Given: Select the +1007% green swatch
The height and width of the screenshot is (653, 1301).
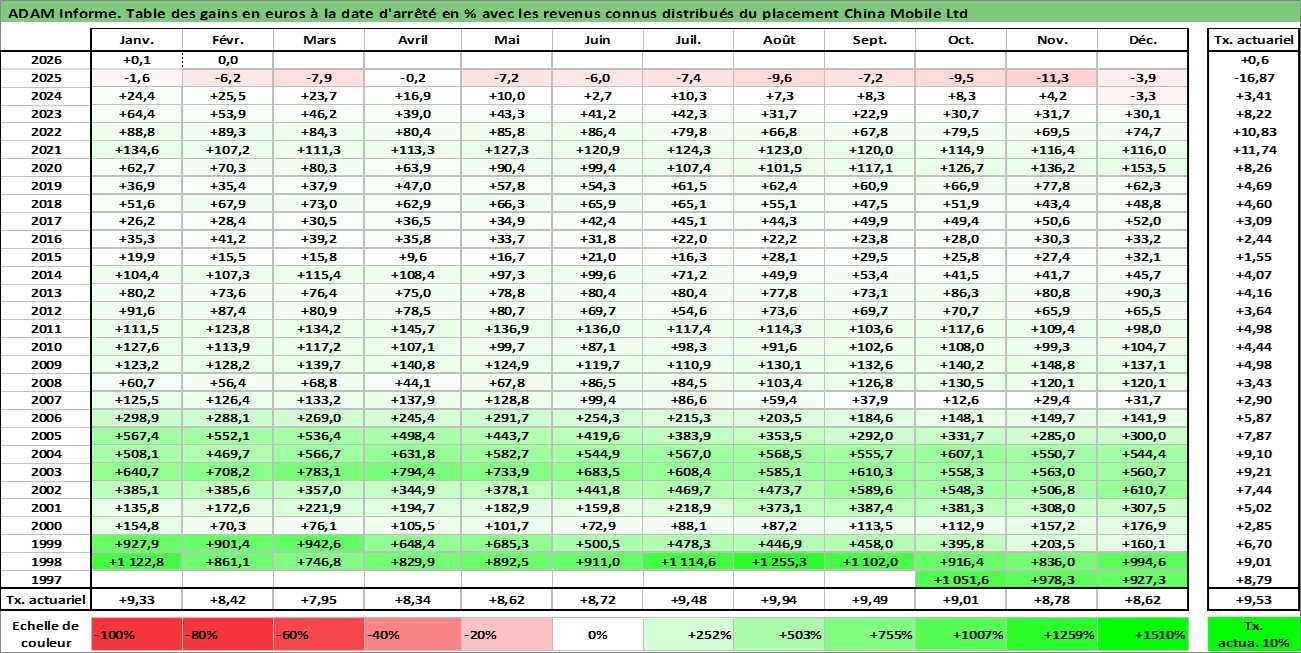Looking at the screenshot, I should pyautogui.click(x=961, y=634).
